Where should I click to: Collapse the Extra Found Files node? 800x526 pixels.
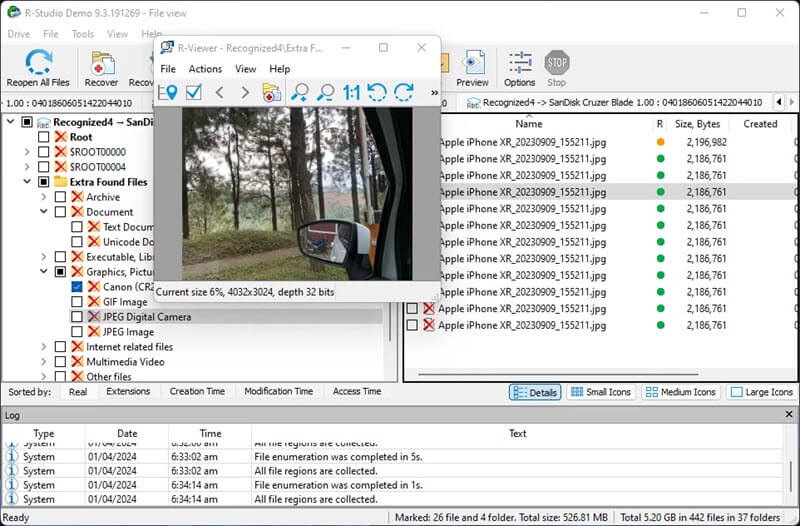coord(27,182)
